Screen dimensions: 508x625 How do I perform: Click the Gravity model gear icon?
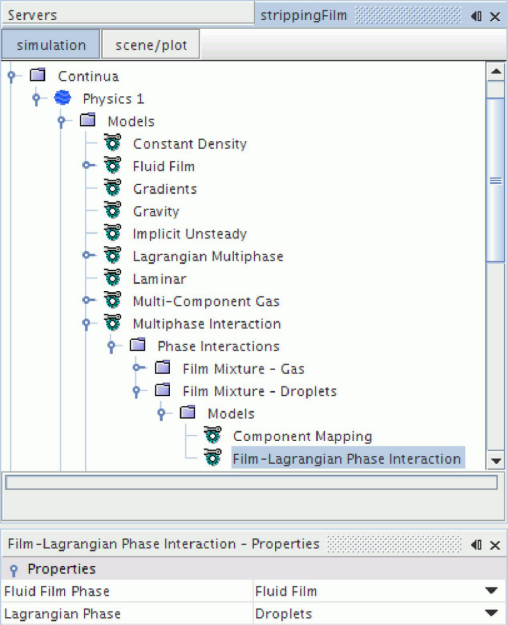tap(112, 210)
